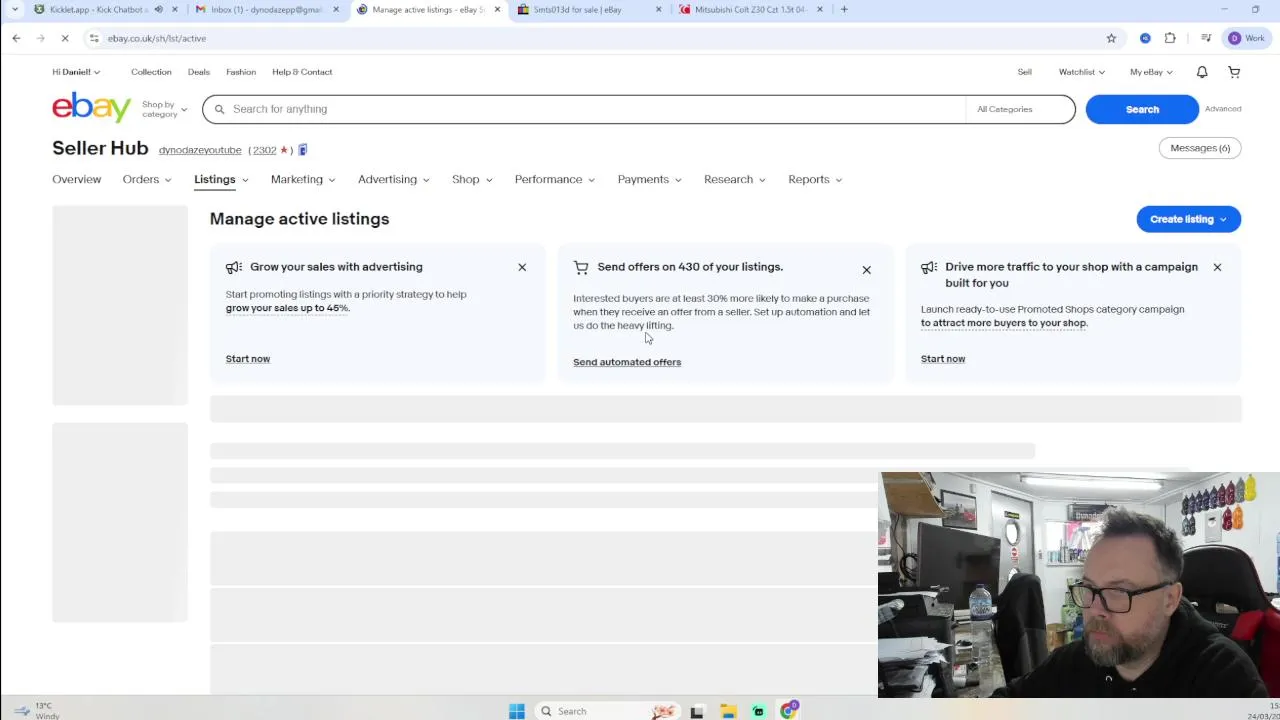Viewport: 1280px width, 720px height.
Task: Click the browser back arrow
Action: [16, 38]
